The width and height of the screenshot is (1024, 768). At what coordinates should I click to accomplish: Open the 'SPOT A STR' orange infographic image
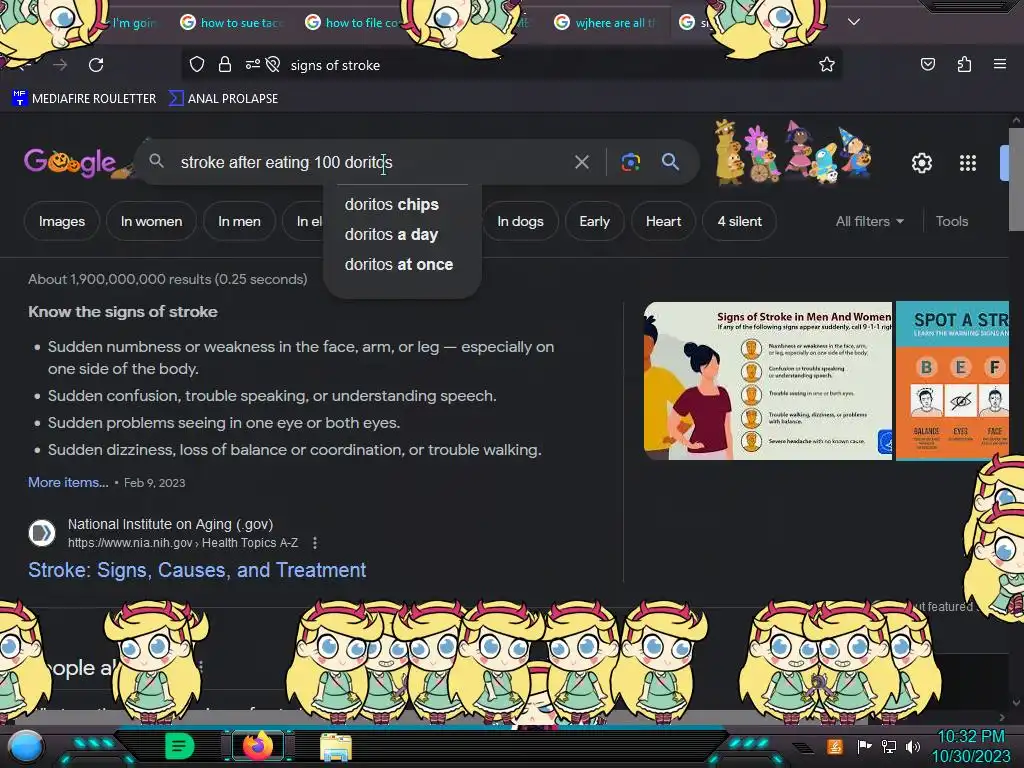(952, 381)
